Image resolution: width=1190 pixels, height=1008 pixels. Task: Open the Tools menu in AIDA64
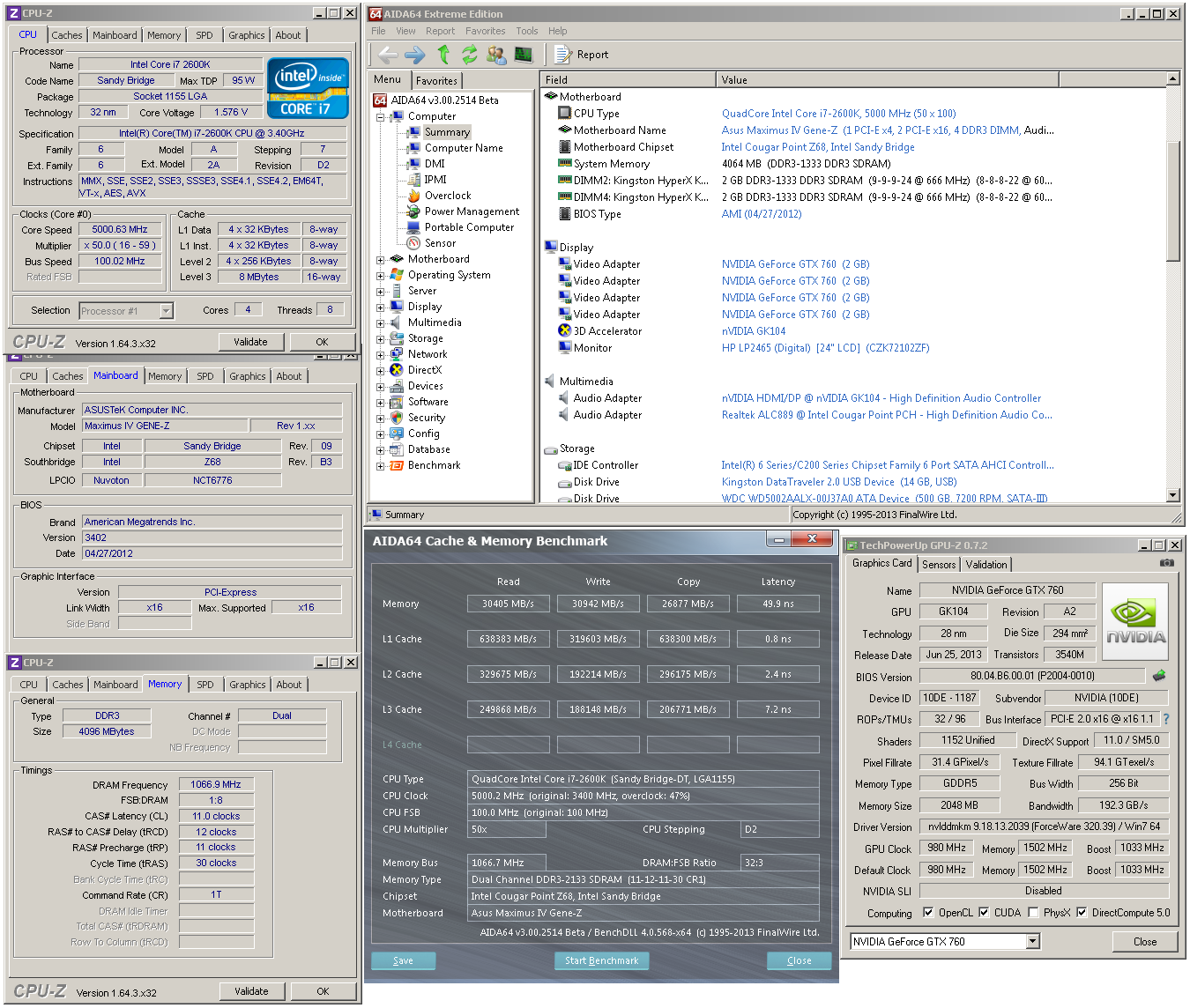[x=527, y=31]
